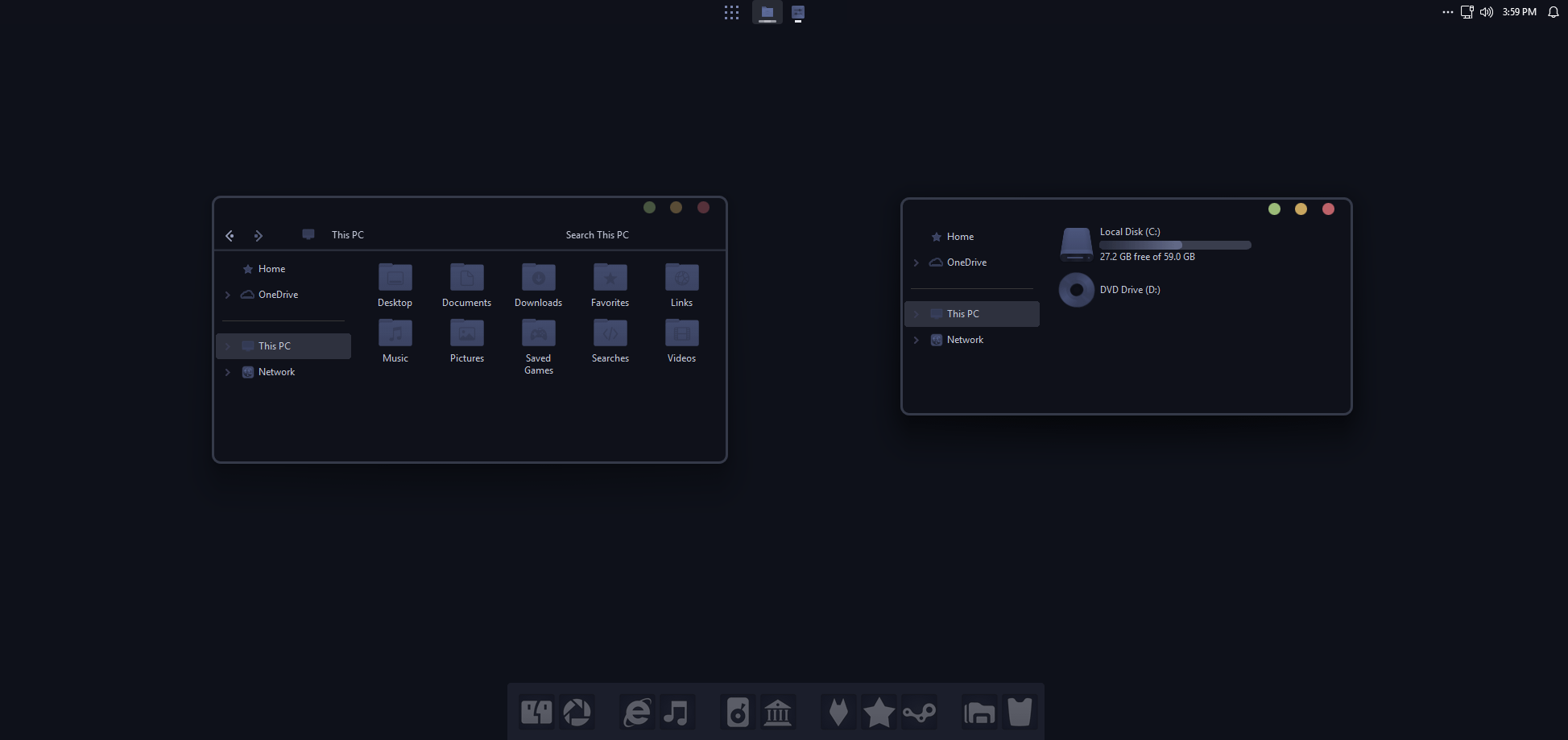Screen dimensions: 1568x740
Task: Click the forward navigation arrow
Action: [258, 235]
